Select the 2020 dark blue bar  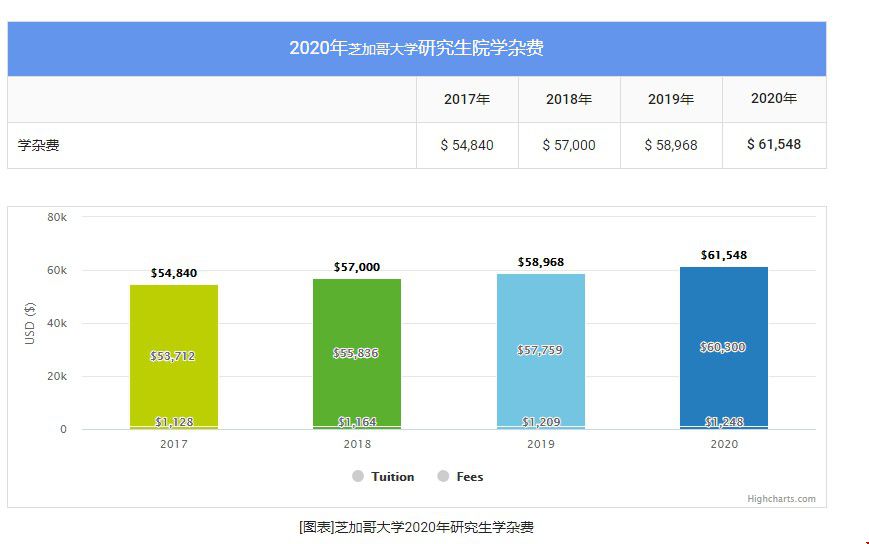(x=724, y=348)
